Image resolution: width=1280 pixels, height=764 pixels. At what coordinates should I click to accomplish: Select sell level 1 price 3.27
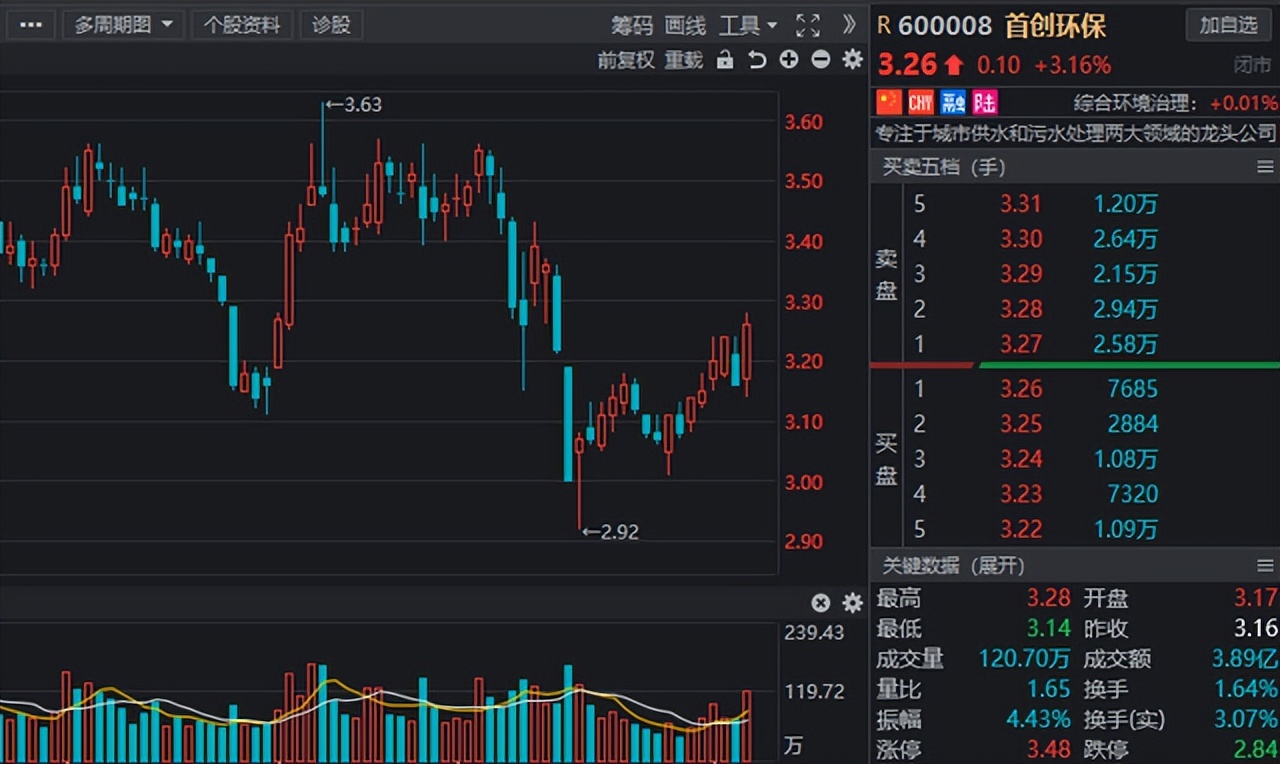1022,344
